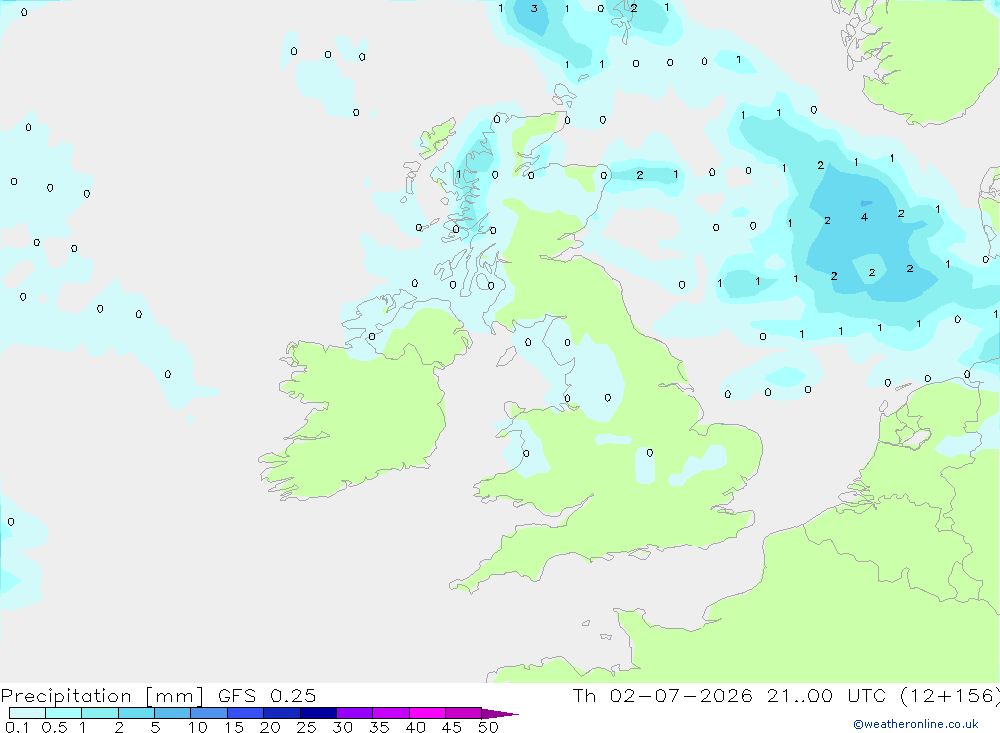Click the legend label '25'

pos(306,727)
